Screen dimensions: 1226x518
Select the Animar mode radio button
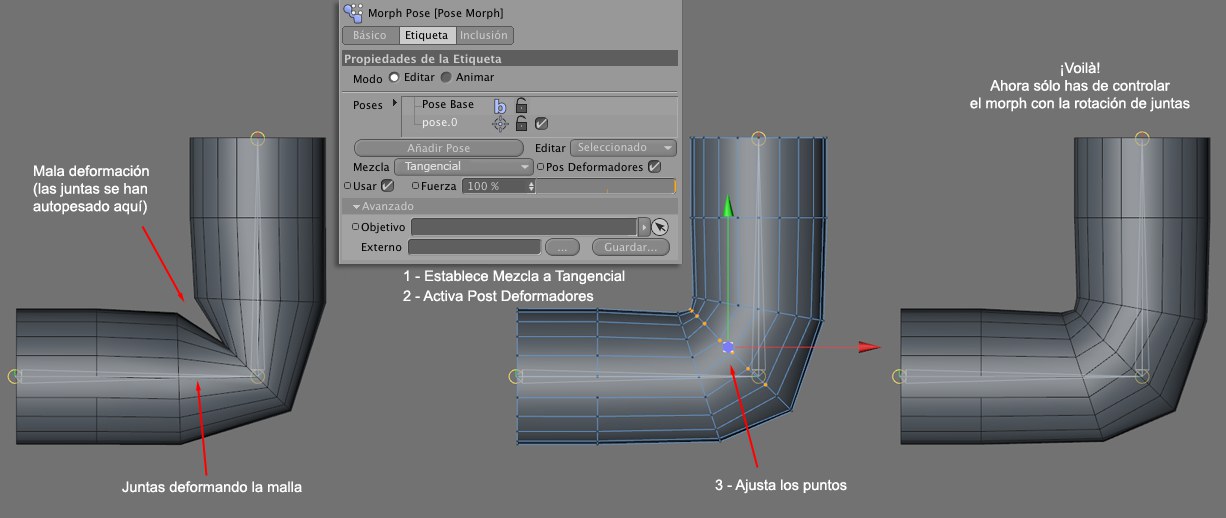click(446, 77)
